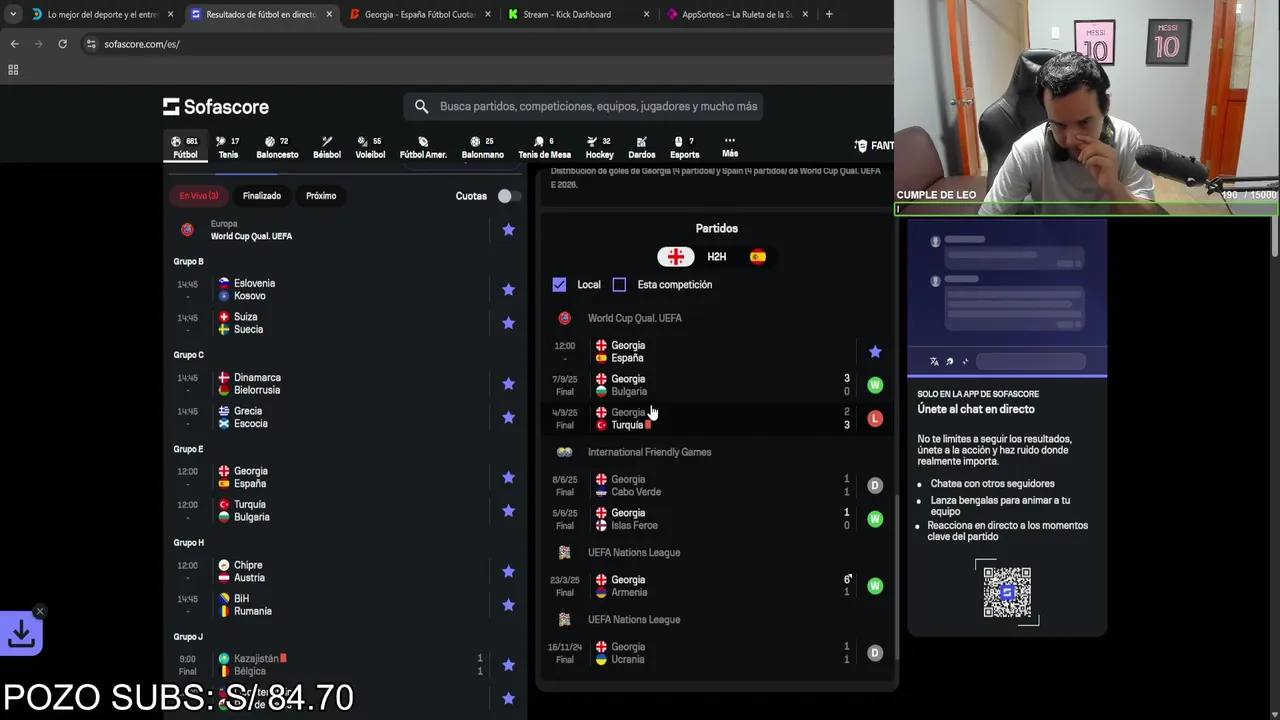Screen dimensions: 1280x720
Task: Open the Voleibol sport category
Action: point(370,147)
